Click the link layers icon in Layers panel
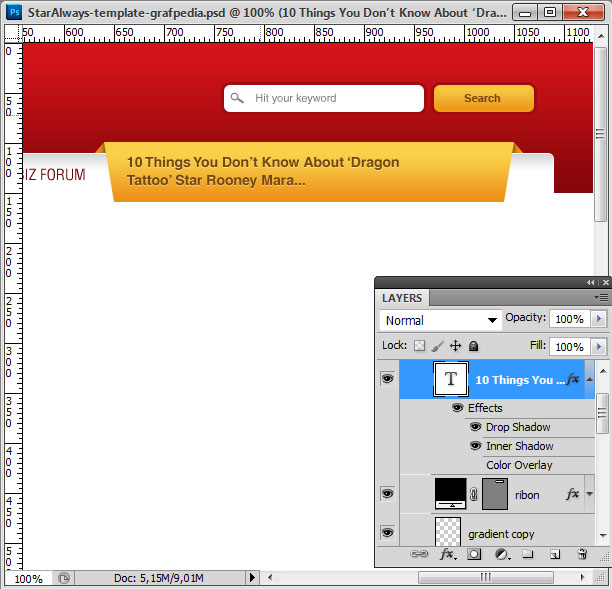This screenshot has height=589, width=612. [419, 554]
